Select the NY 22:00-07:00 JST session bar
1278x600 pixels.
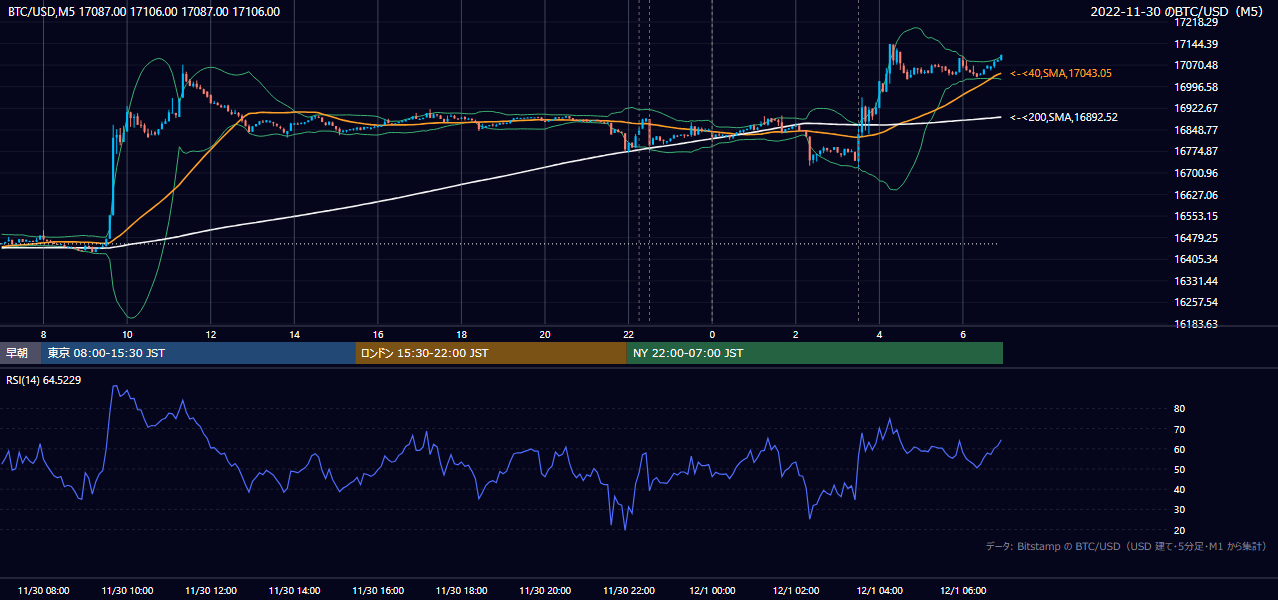(815, 353)
